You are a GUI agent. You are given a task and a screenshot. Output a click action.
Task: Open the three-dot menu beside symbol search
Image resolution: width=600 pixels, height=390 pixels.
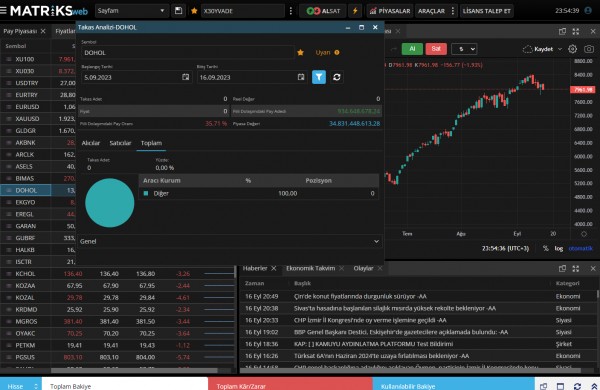[x=291, y=11]
